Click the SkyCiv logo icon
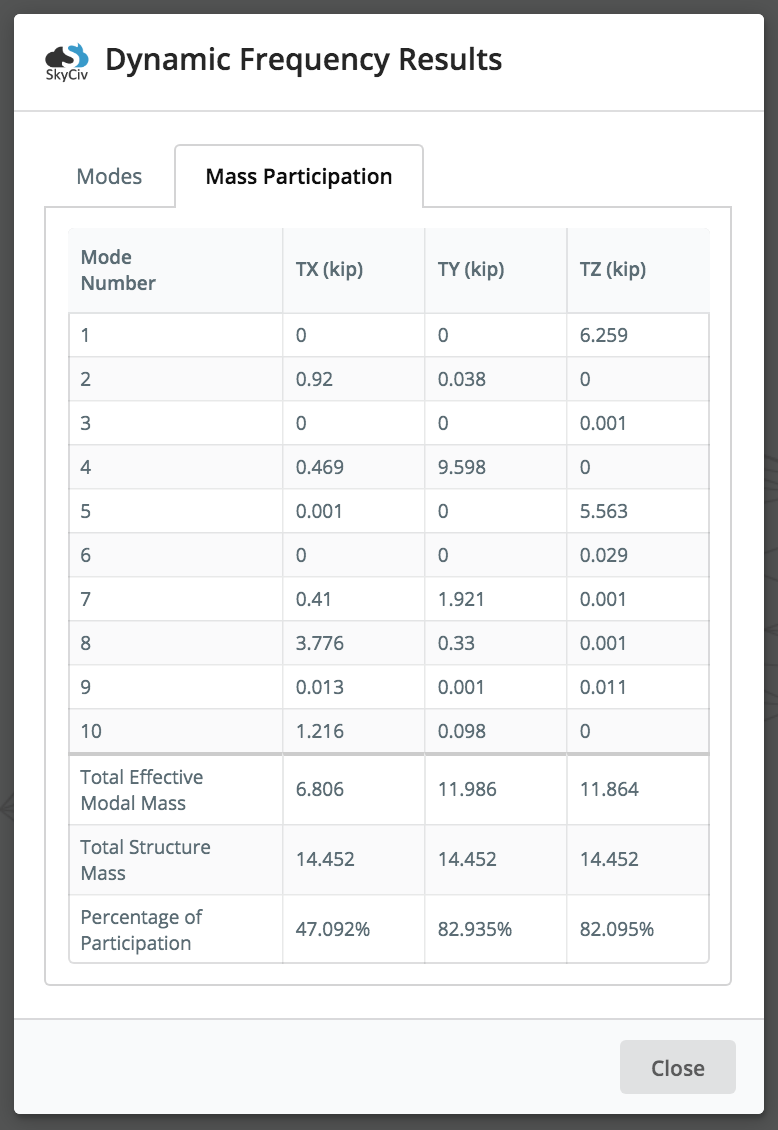 point(65,59)
